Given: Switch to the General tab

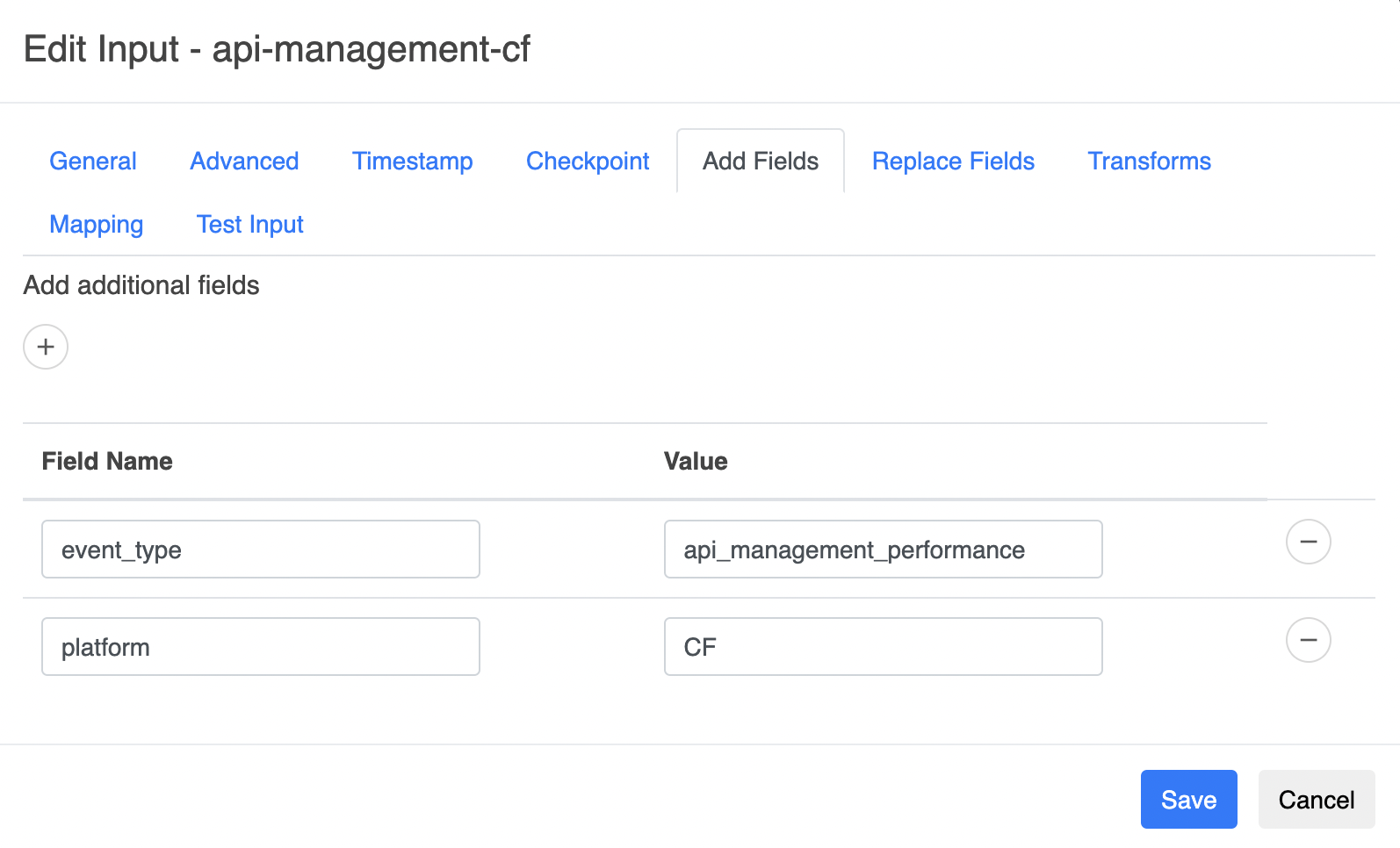Looking at the screenshot, I should 93,162.
